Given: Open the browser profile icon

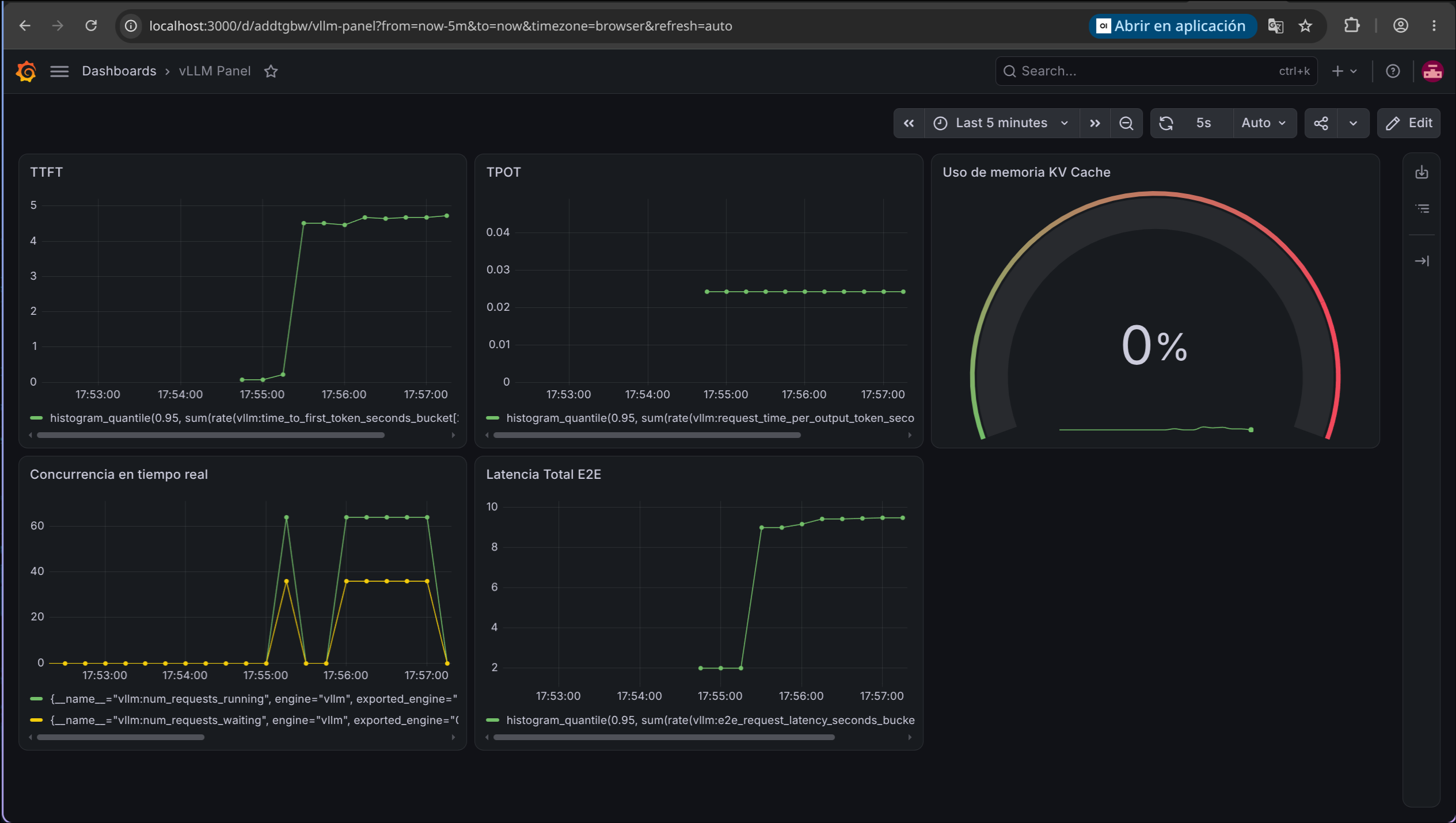Looking at the screenshot, I should coord(1401,26).
